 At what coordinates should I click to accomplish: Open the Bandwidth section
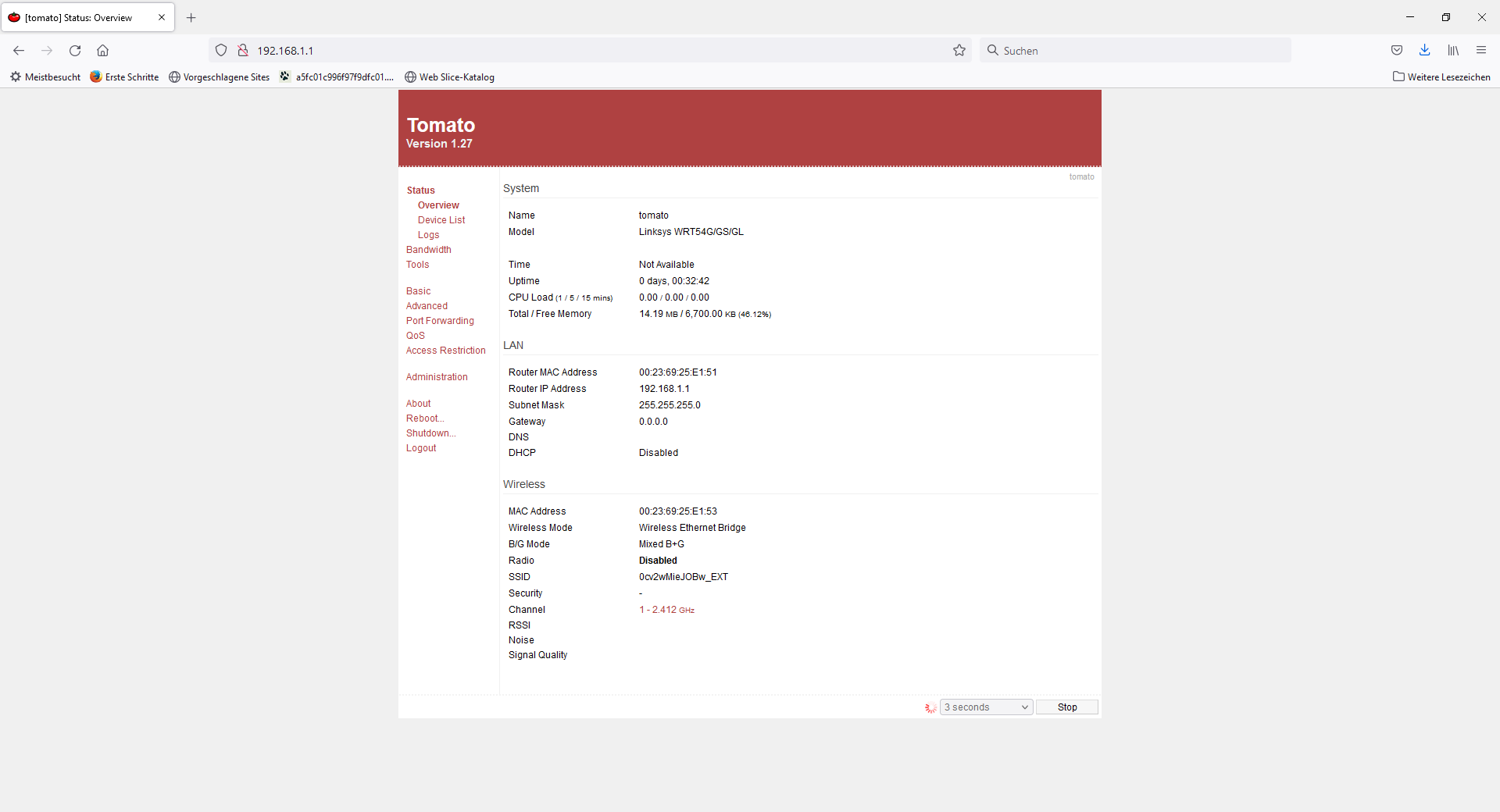click(429, 250)
